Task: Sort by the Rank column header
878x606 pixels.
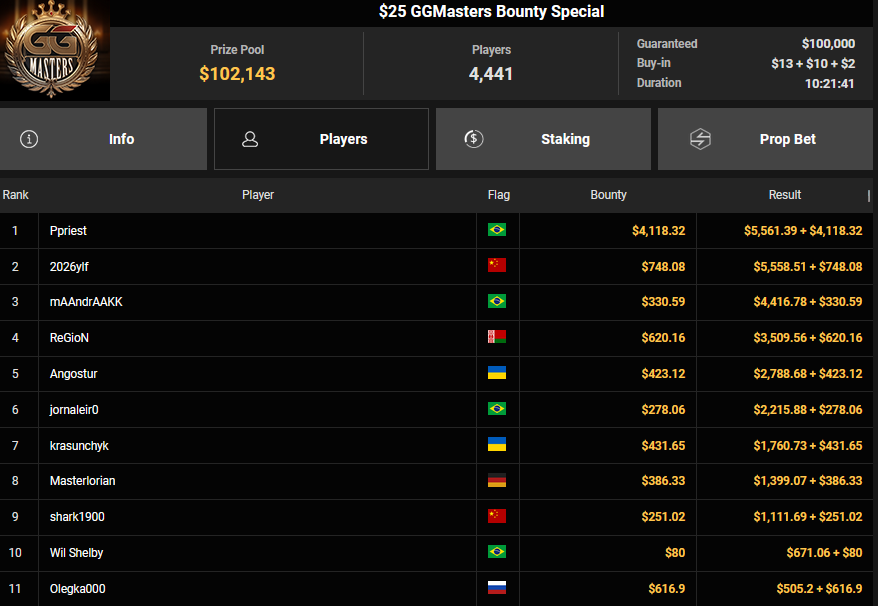Action: tap(16, 195)
